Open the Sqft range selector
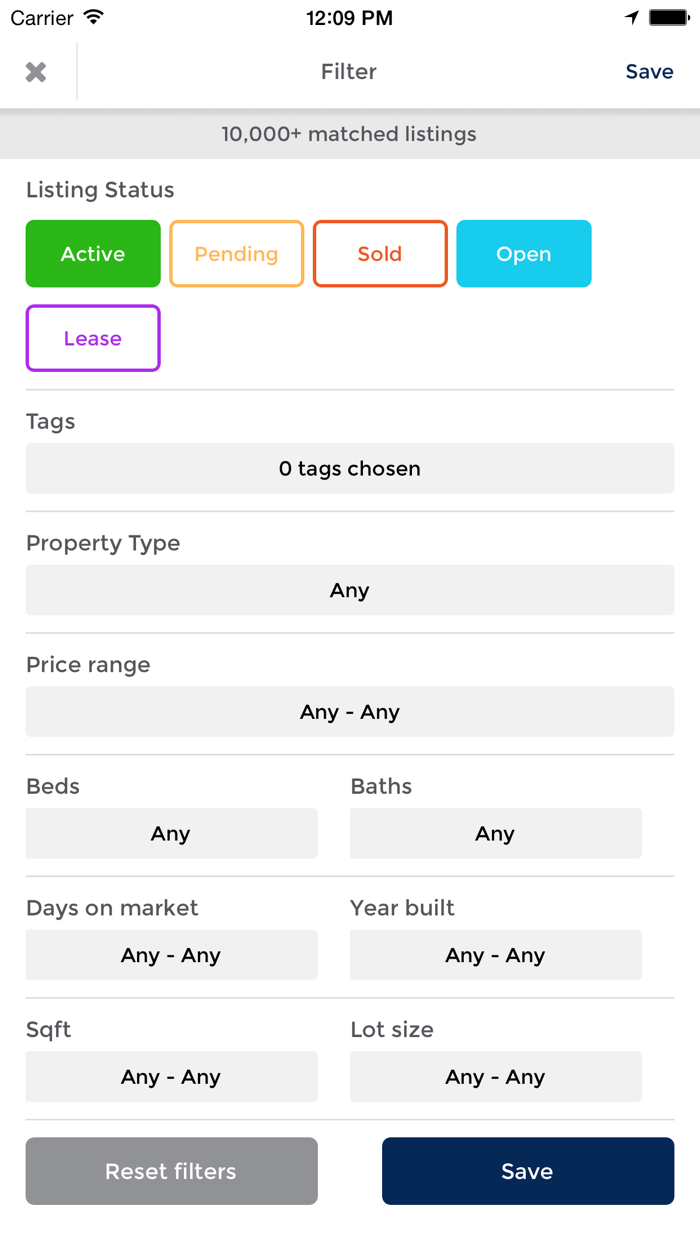Viewport: 700px width, 1244px height. (171, 1076)
